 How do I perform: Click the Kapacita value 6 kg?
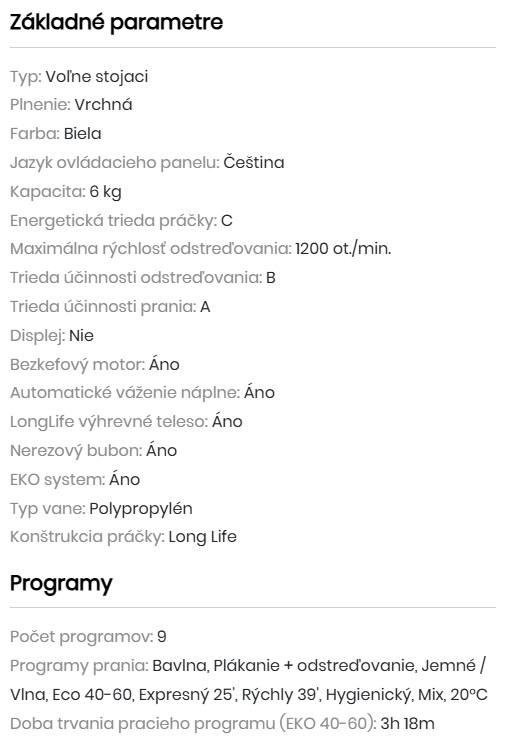106,192
